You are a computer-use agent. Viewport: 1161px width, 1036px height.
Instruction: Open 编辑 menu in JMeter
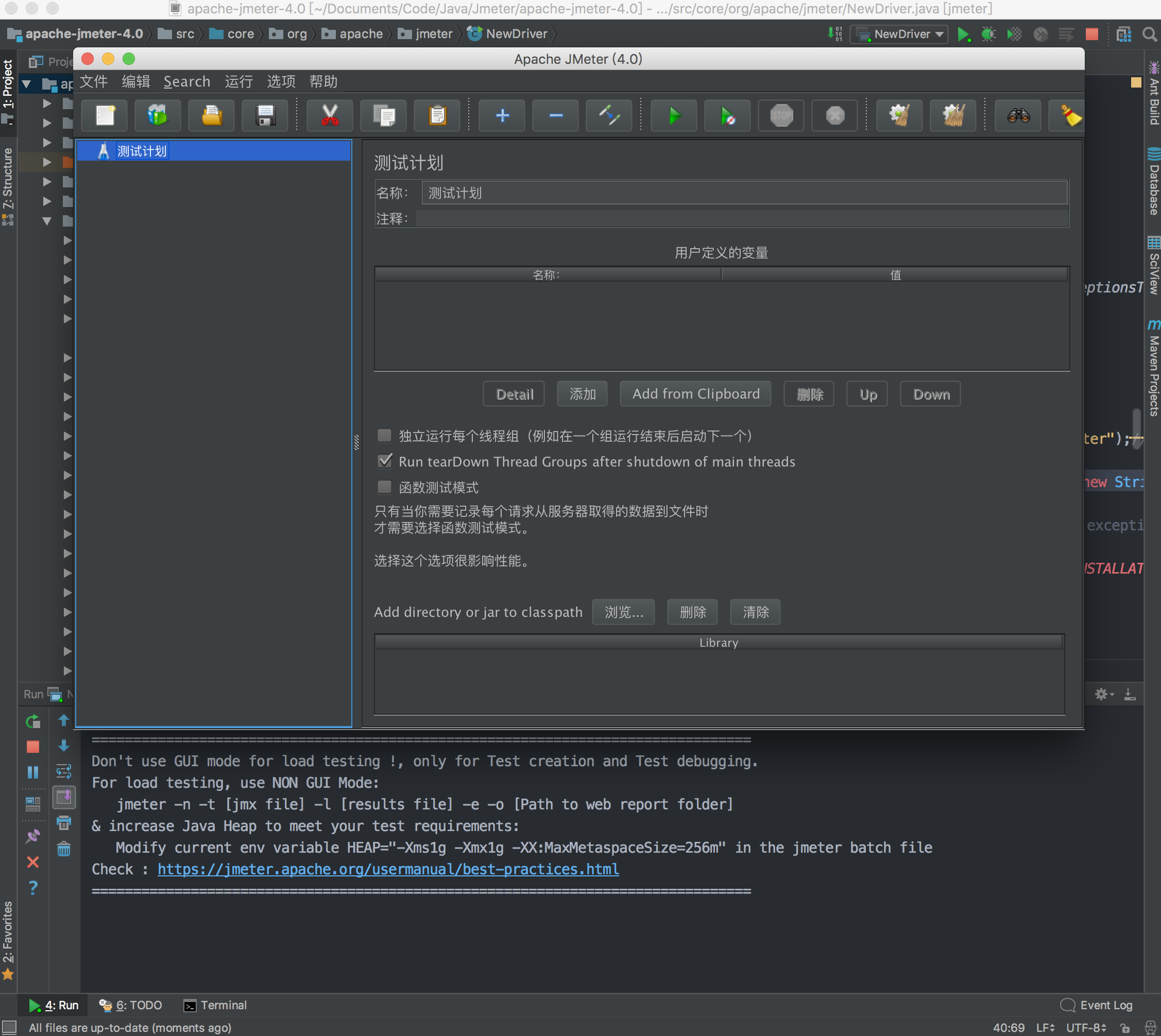click(136, 81)
